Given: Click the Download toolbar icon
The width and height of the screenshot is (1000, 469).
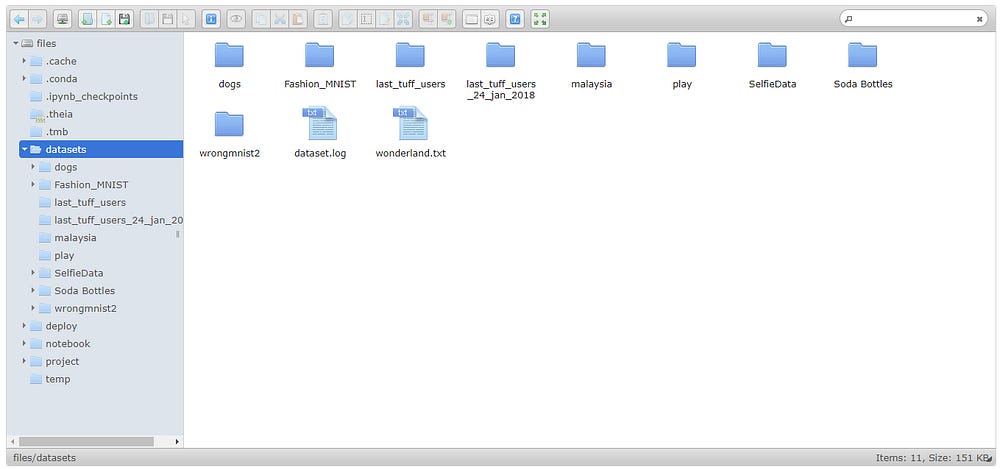Looking at the screenshot, I should [x=168, y=19].
